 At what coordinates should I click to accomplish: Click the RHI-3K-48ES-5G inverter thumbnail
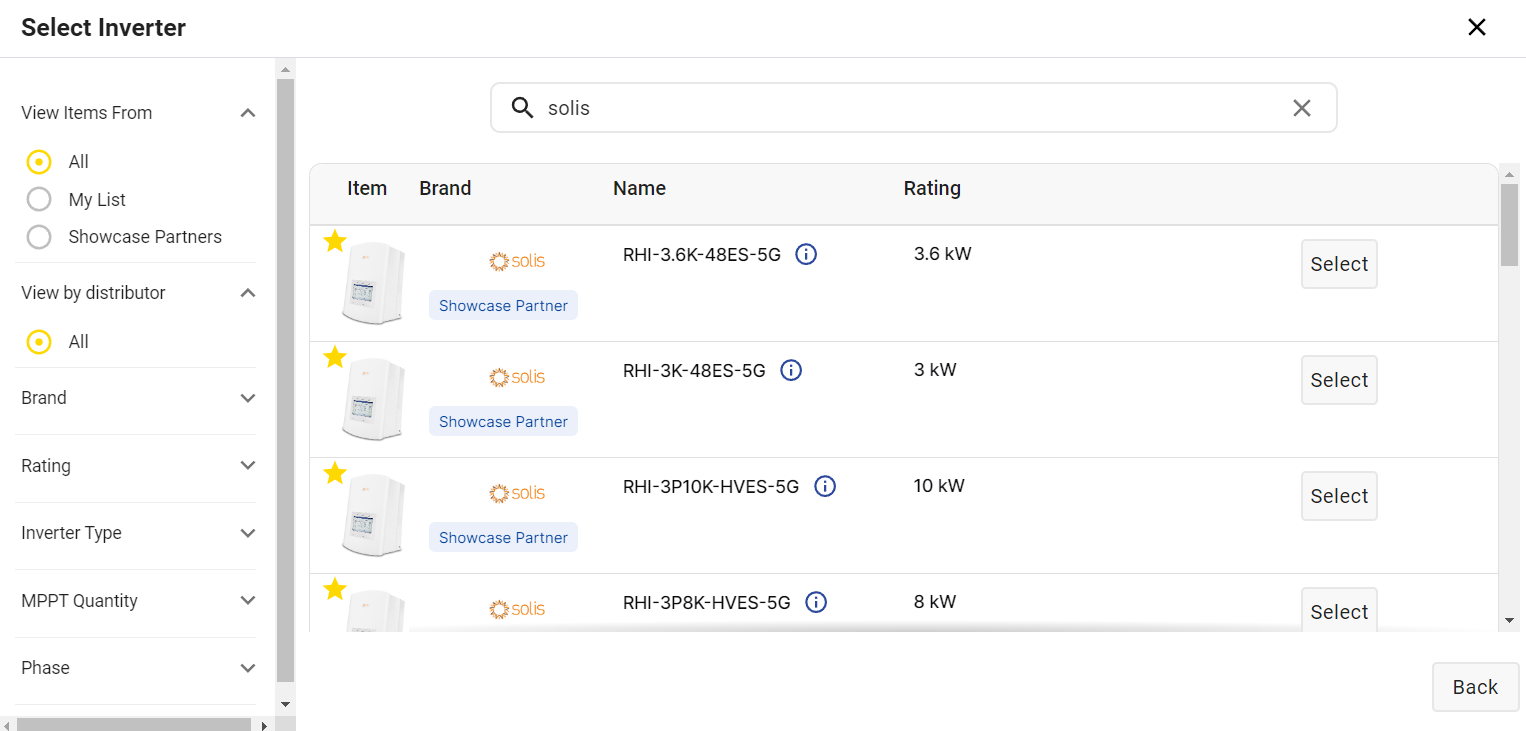[374, 401]
